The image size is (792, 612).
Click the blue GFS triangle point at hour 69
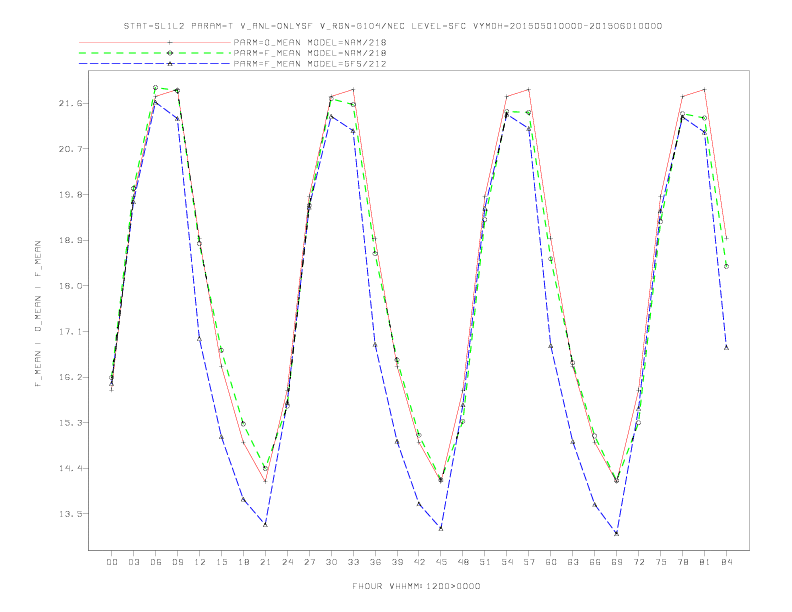point(616,533)
